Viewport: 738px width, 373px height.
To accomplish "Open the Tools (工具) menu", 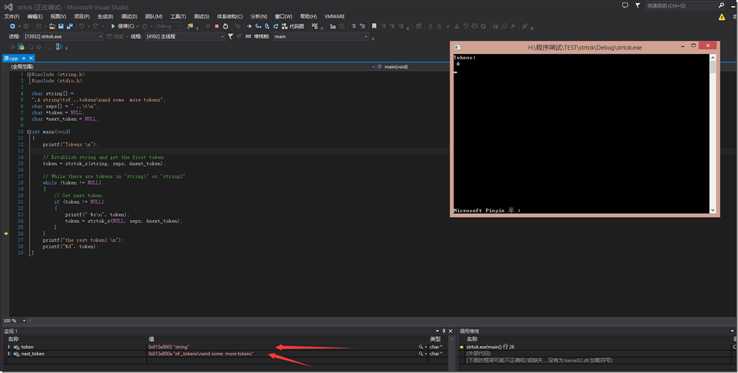I will [x=178, y=16].
